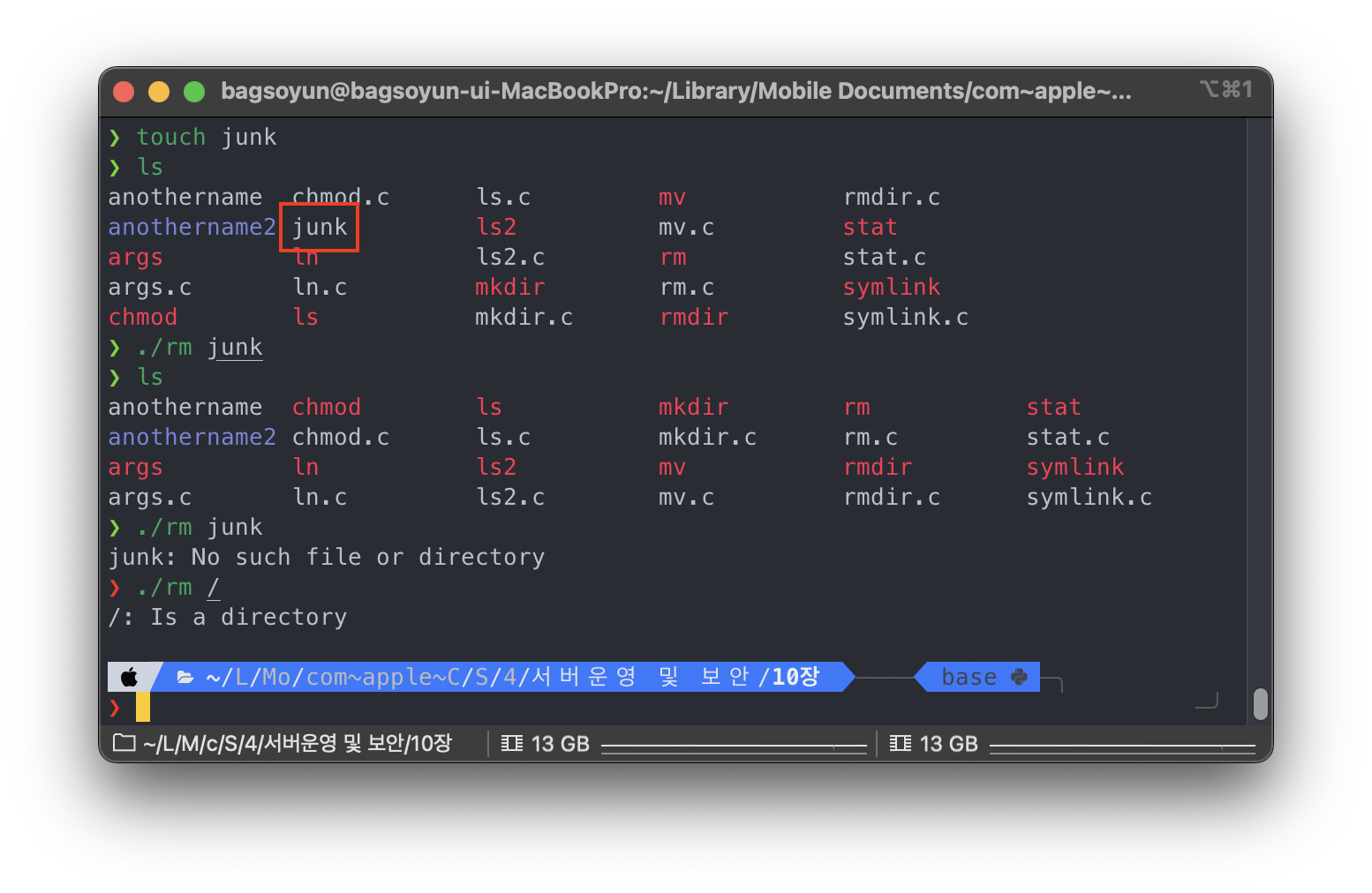Image resolution: width=1372 pixels, height=893 pixels.
Task: Click the red mkdir entry in first listing
Action: pyautogui.click(x=510, y=287)
